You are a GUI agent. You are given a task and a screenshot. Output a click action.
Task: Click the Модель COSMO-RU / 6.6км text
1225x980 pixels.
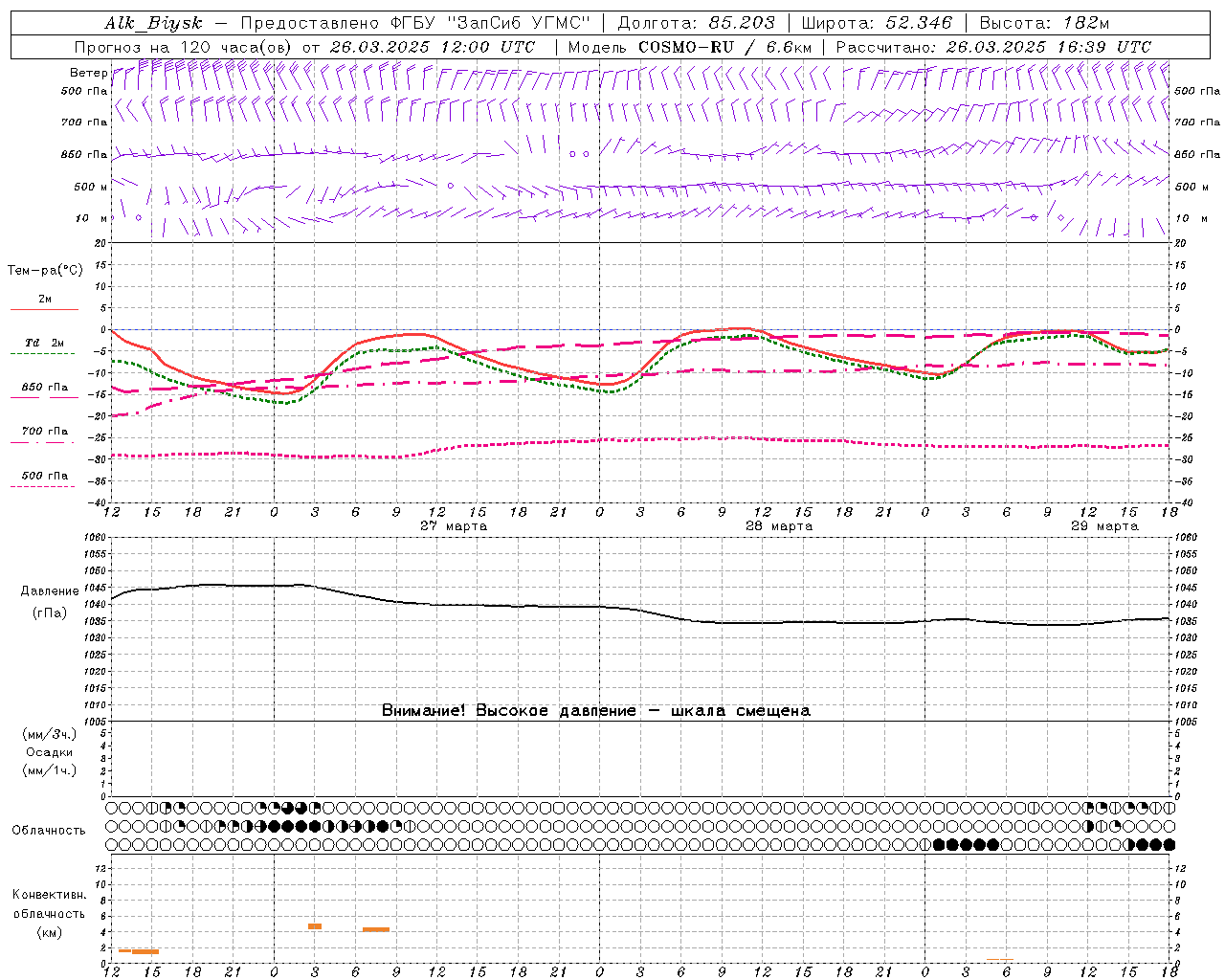[x=689, y=47]
